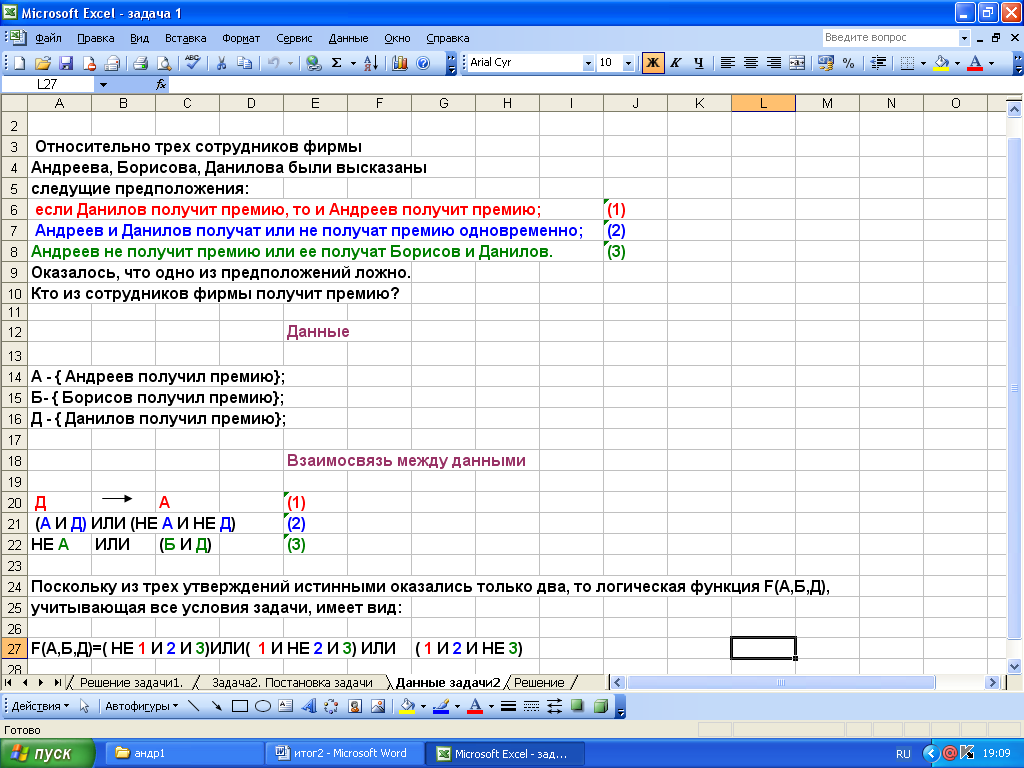This screenshot has height=768, width=1024.
Task: Apply 3-D Style to the shape
Action: pos(601,706)
